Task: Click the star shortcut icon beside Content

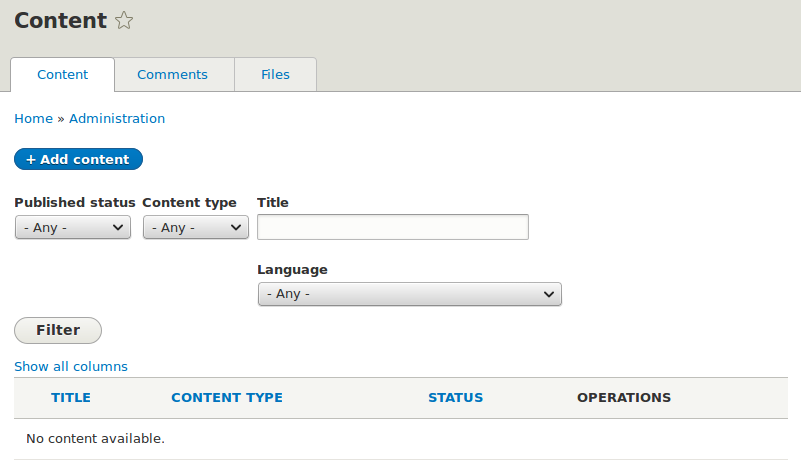Action: [124, 21]
